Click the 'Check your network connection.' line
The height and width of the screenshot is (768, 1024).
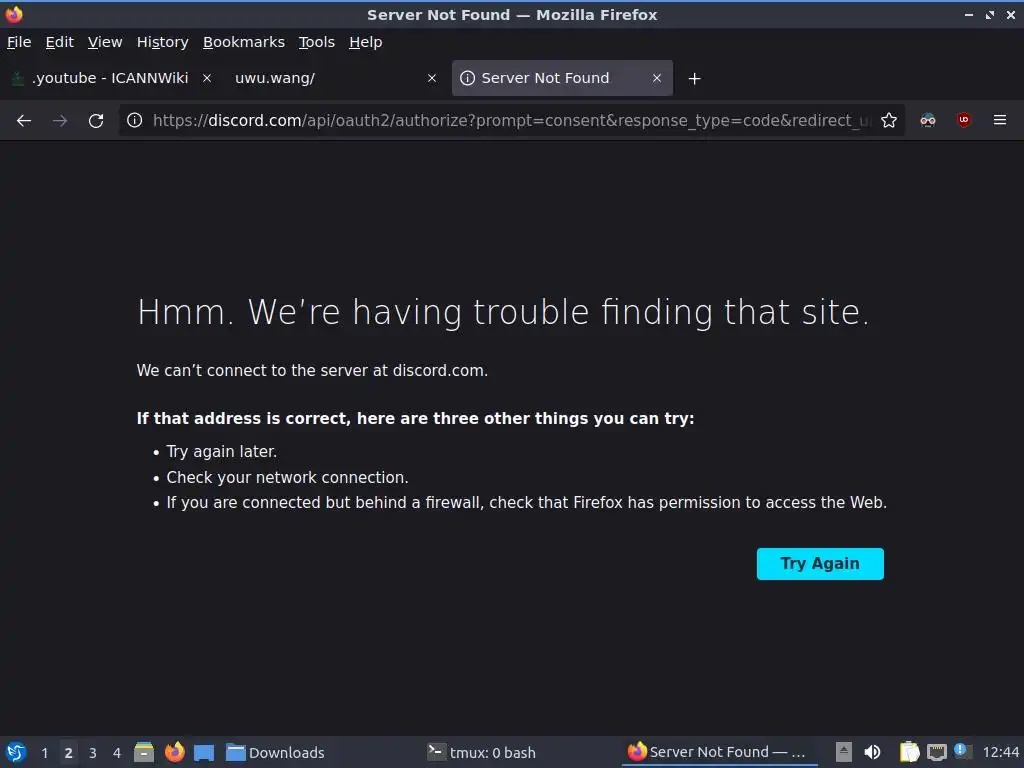(x=287, y=477)
